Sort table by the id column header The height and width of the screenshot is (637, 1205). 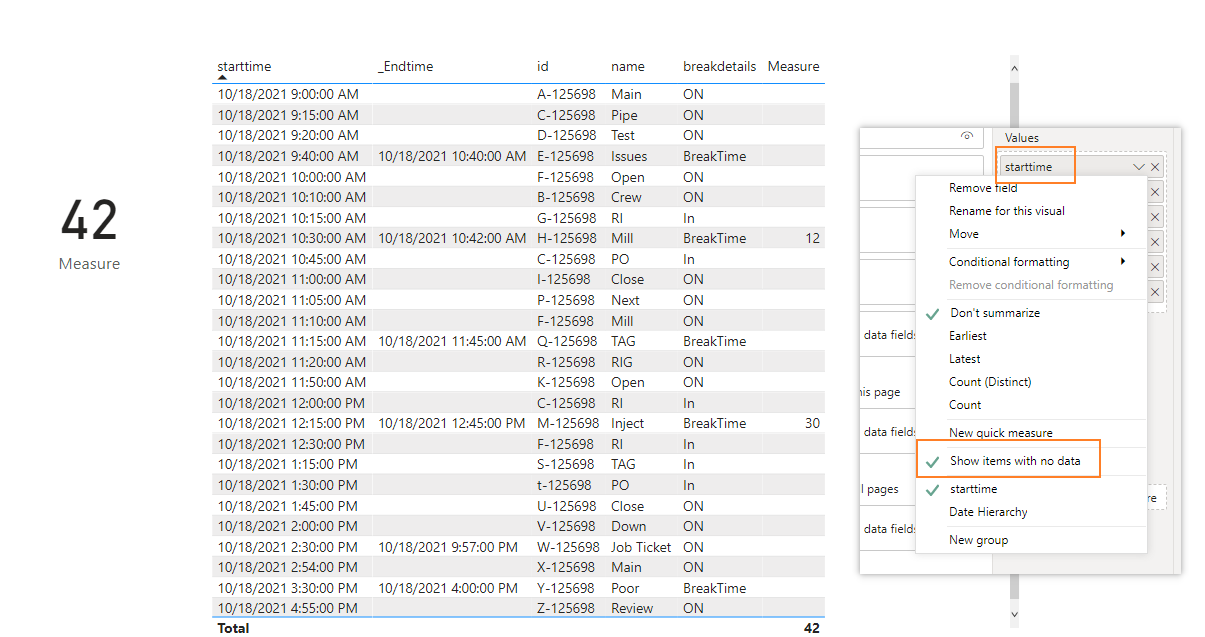543,67
